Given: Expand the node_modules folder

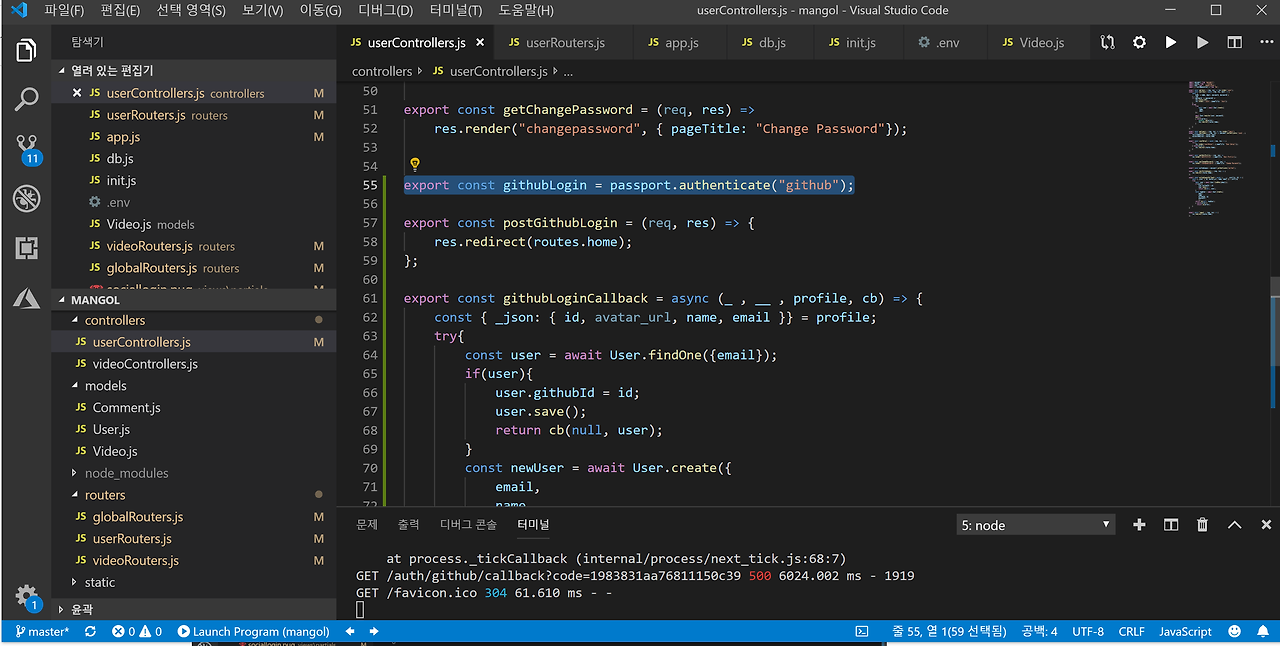Looking at the screenshot, I should (126, 473).
